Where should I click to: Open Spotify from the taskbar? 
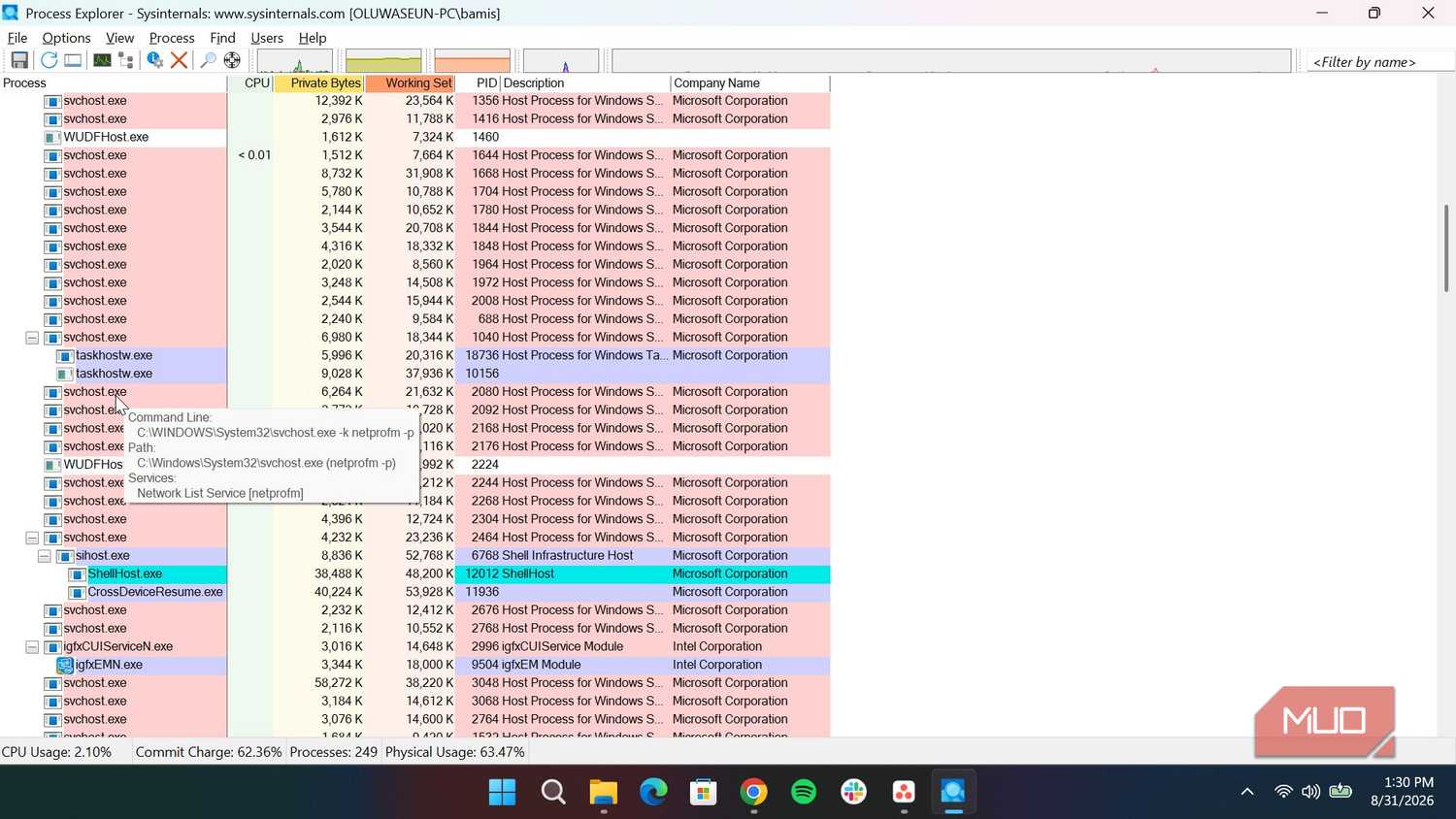click(x=804, y=793)
